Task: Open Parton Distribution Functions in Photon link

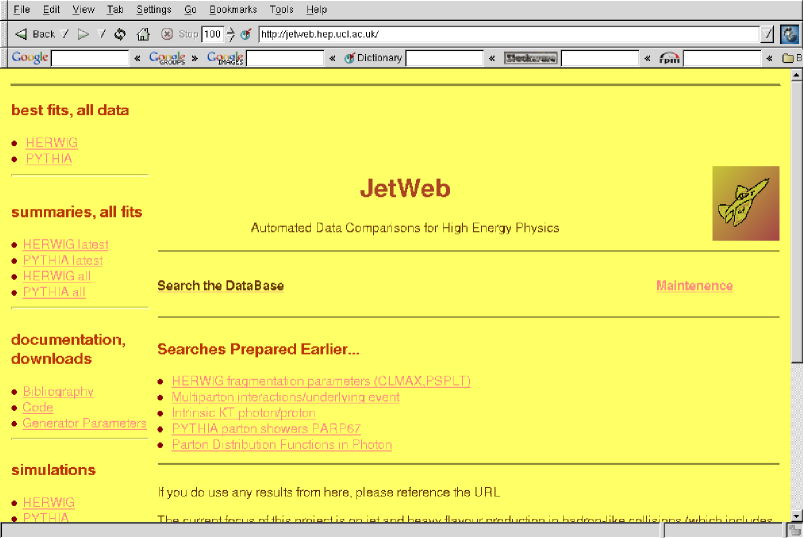Action: click(282, 445)
